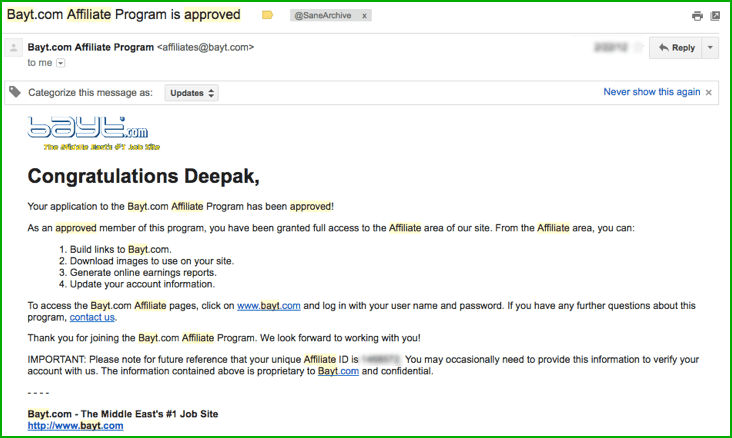Screen dimensions: 732x438
Task: Expand recipient details arrow next to 'to me'
Action: coord(61,63)
